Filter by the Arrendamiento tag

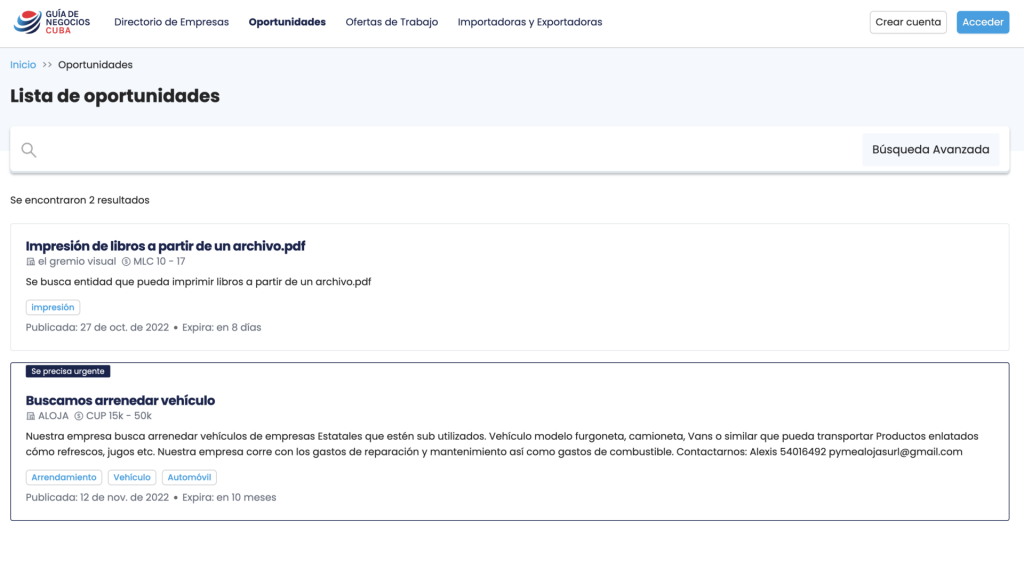pos(64,478)
